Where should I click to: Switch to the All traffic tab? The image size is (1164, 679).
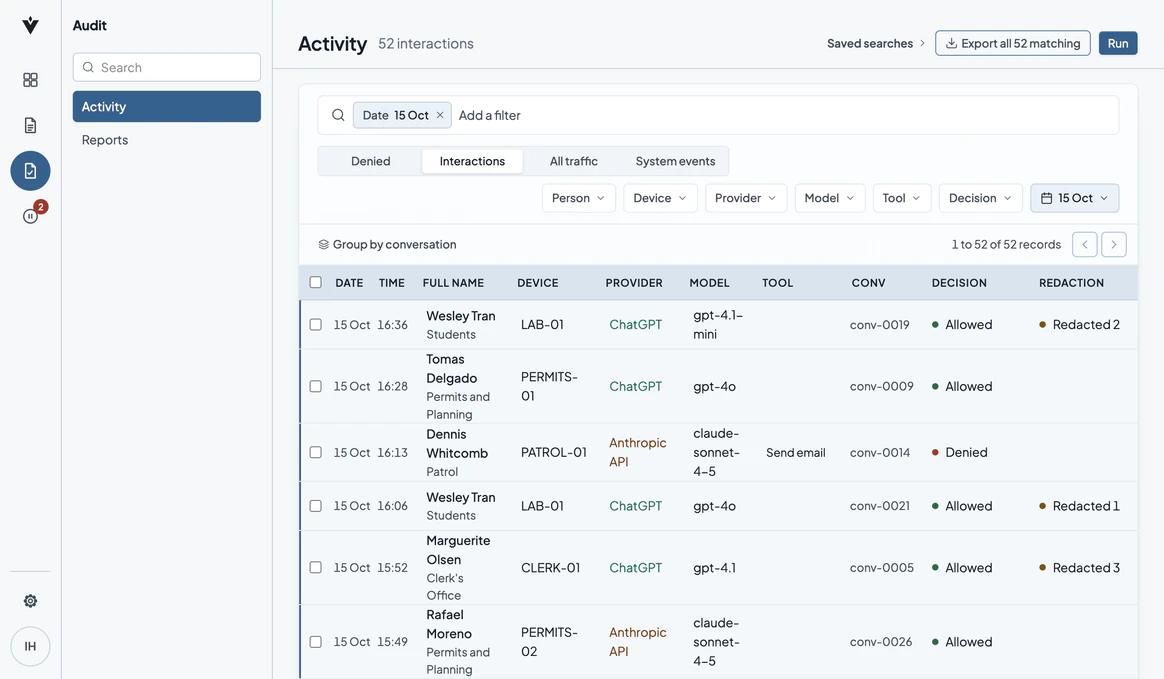574,161
